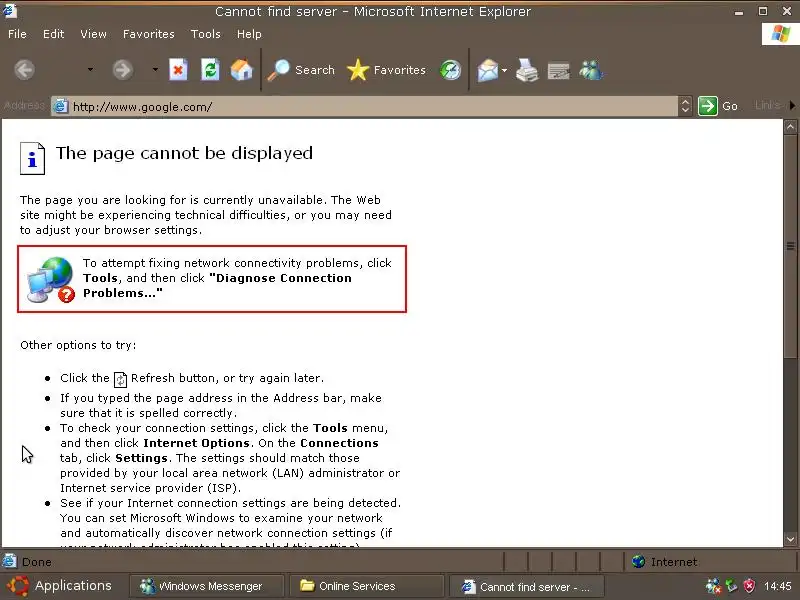The image size is (800, 600).
Task: Switch to Windows Messenger taskbar button
Action: [x=206, y=586]
